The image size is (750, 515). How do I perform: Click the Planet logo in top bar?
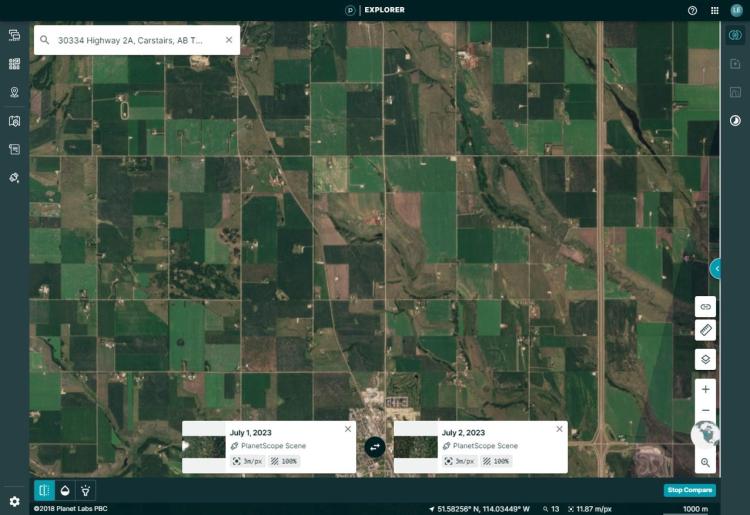[x=350, y=10]
